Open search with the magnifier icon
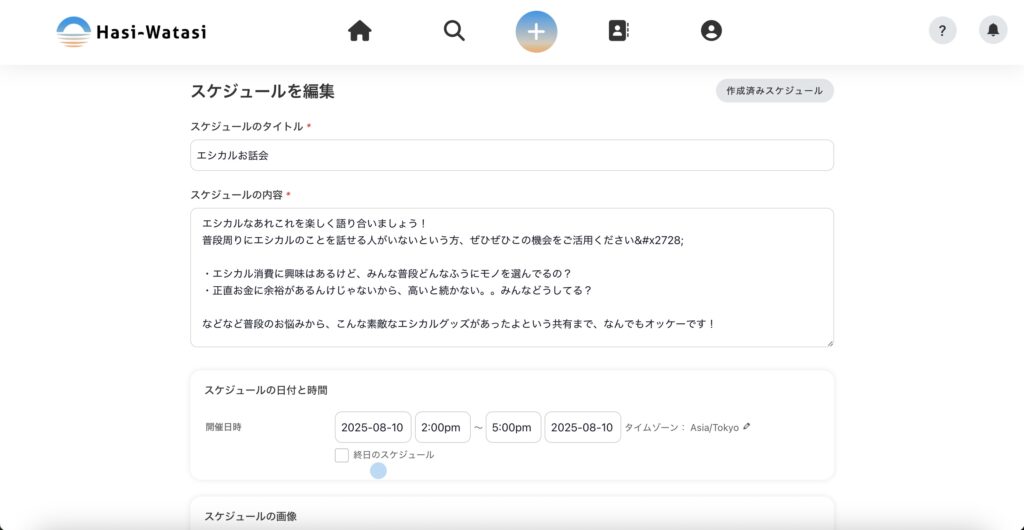The height and width of the screenshot is (530, 1024). (x=454, y=31)
